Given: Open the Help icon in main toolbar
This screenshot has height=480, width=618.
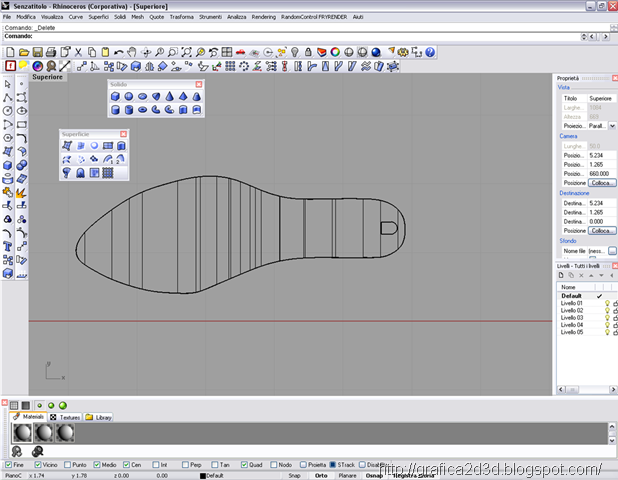Looking at the screenshot, I should (x=430, y=52).
